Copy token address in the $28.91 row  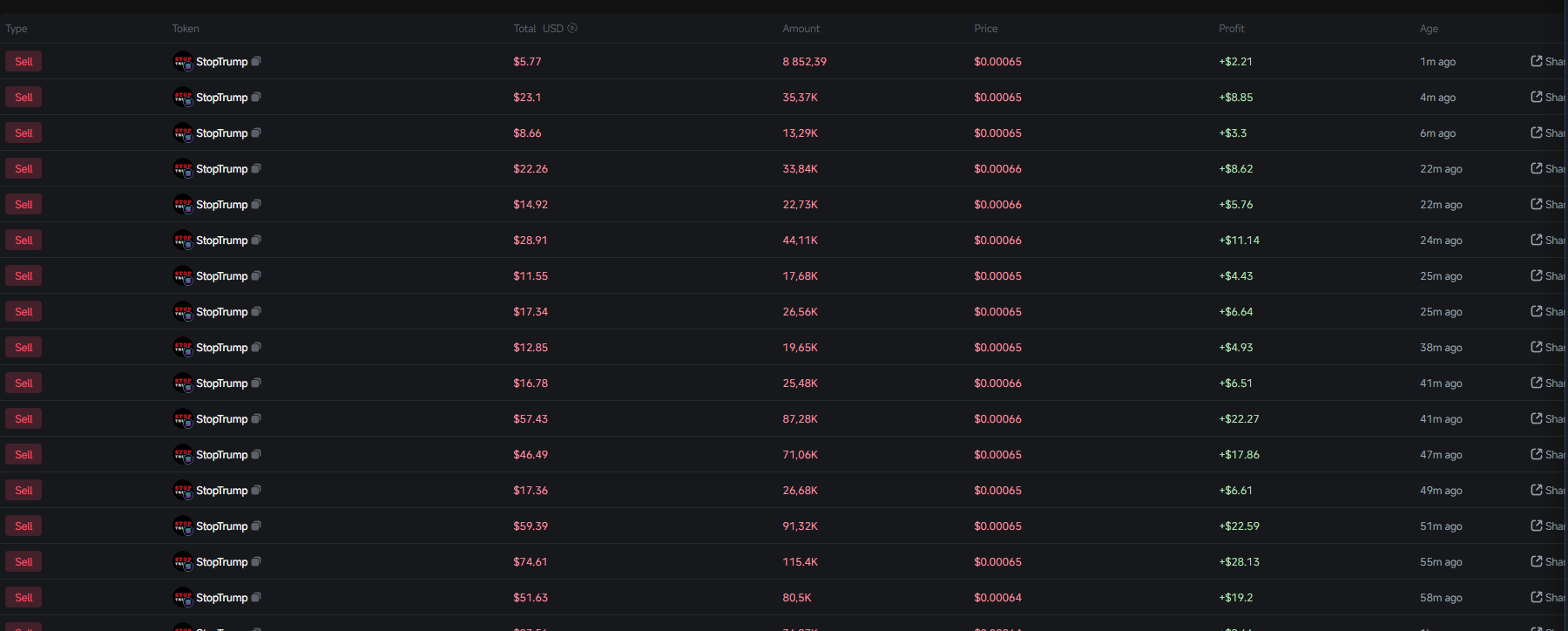[256, 240]
